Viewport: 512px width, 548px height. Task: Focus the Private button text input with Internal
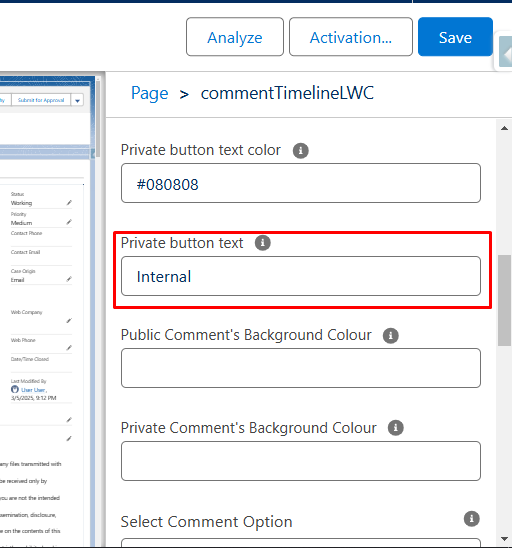(301, 276)
